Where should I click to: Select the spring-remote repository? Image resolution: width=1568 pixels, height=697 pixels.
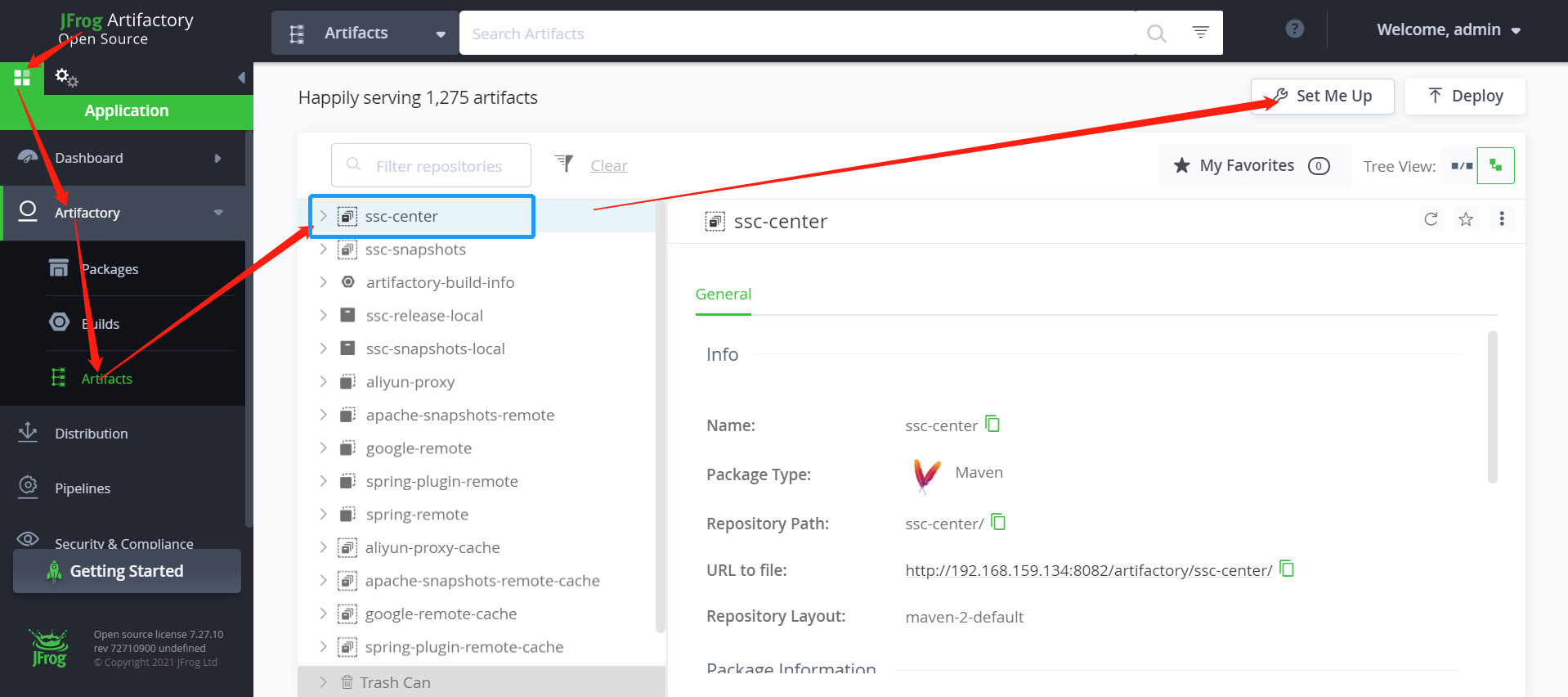pyautogui.click(x=417, y=514)
